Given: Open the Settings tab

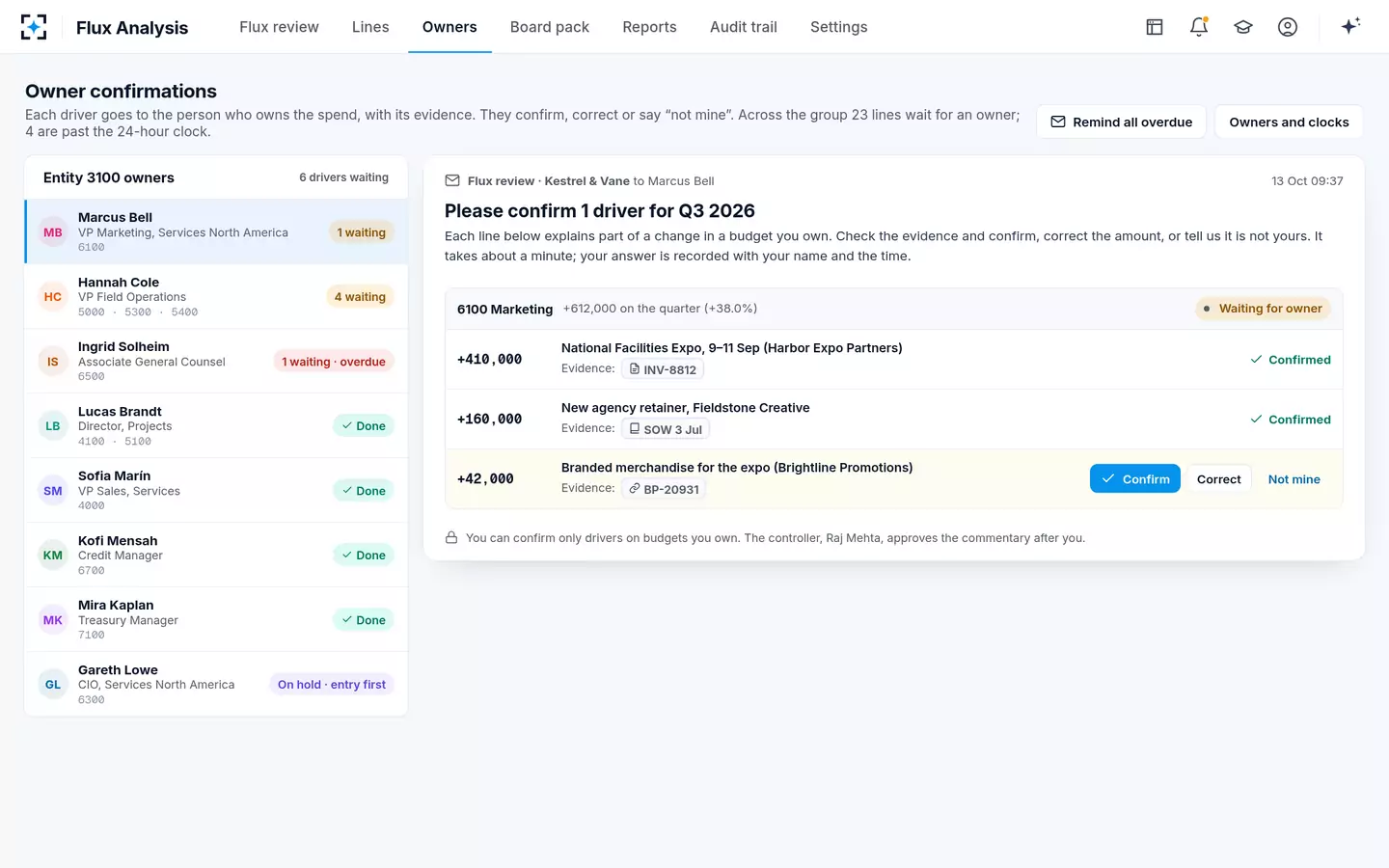Looking at the screenshot, I should (x=838, y=27).
